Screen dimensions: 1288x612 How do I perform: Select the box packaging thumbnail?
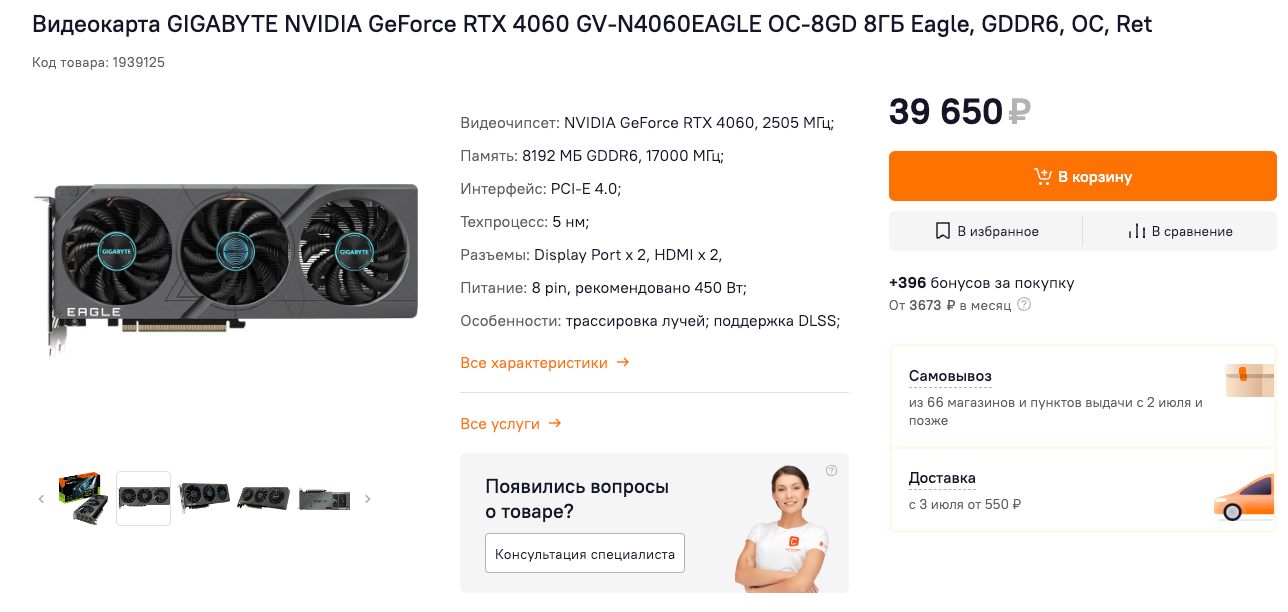pos(83,498)
